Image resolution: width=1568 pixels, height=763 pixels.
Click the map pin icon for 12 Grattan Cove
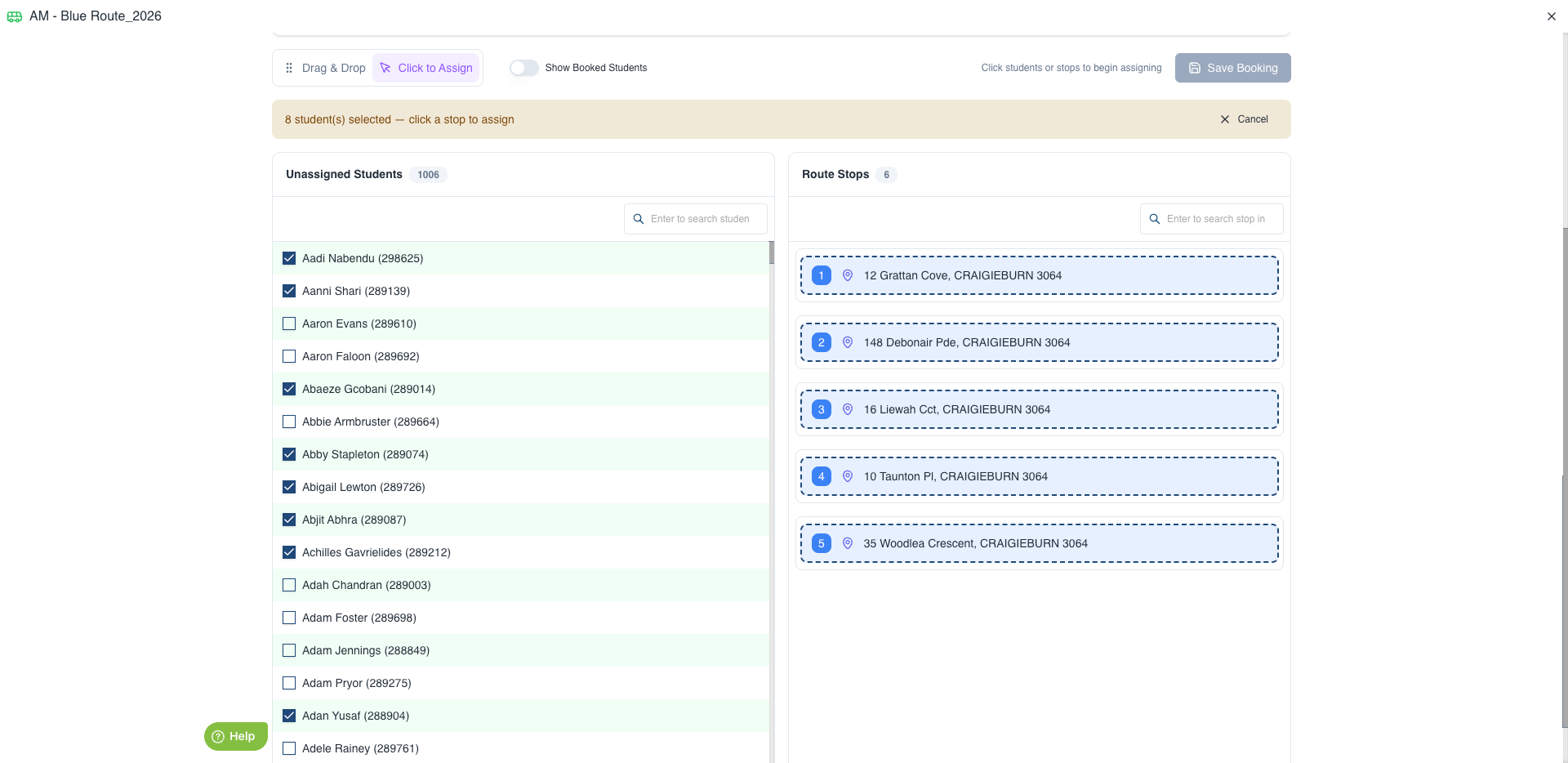(848, 275)
